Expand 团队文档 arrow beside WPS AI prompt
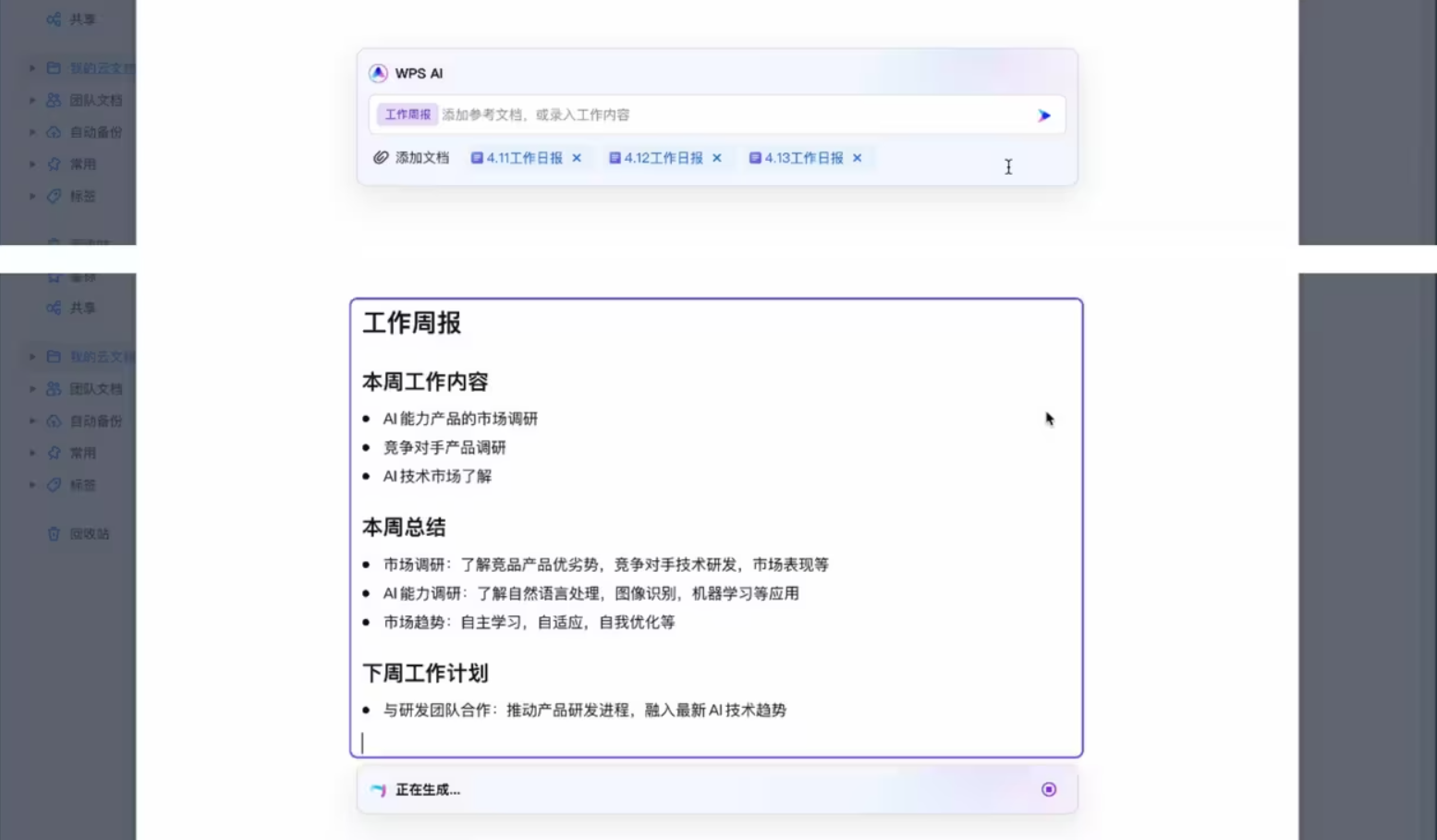This screenshot has height=840, width=1437. coord(32,100)
